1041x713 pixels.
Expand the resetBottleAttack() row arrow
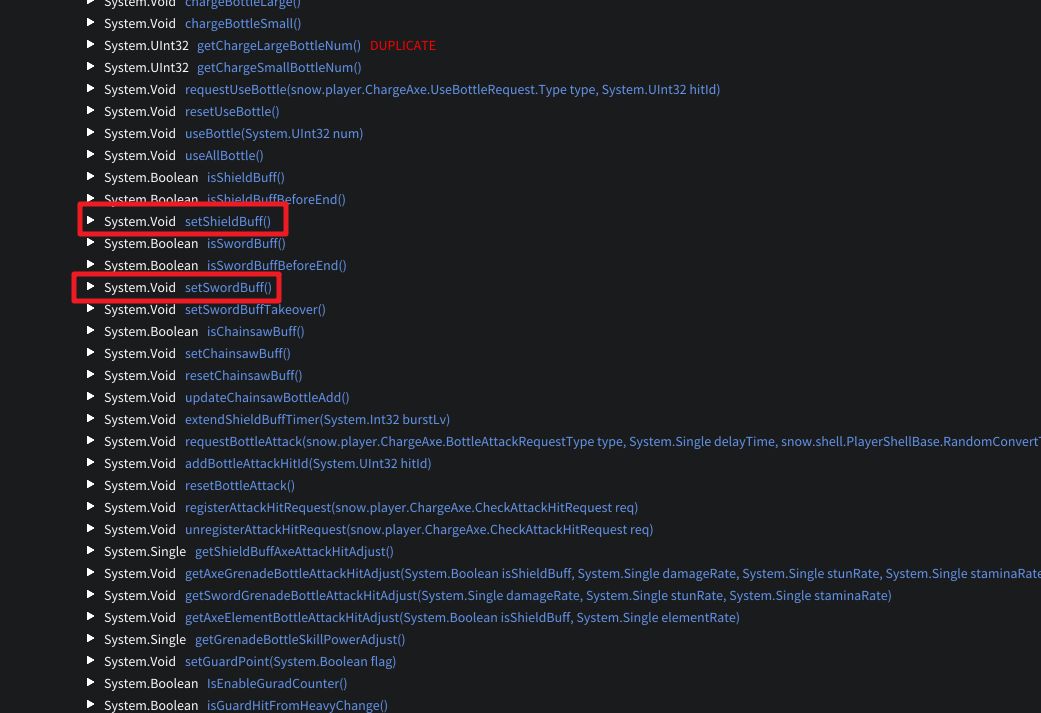[x=91, y=484]
